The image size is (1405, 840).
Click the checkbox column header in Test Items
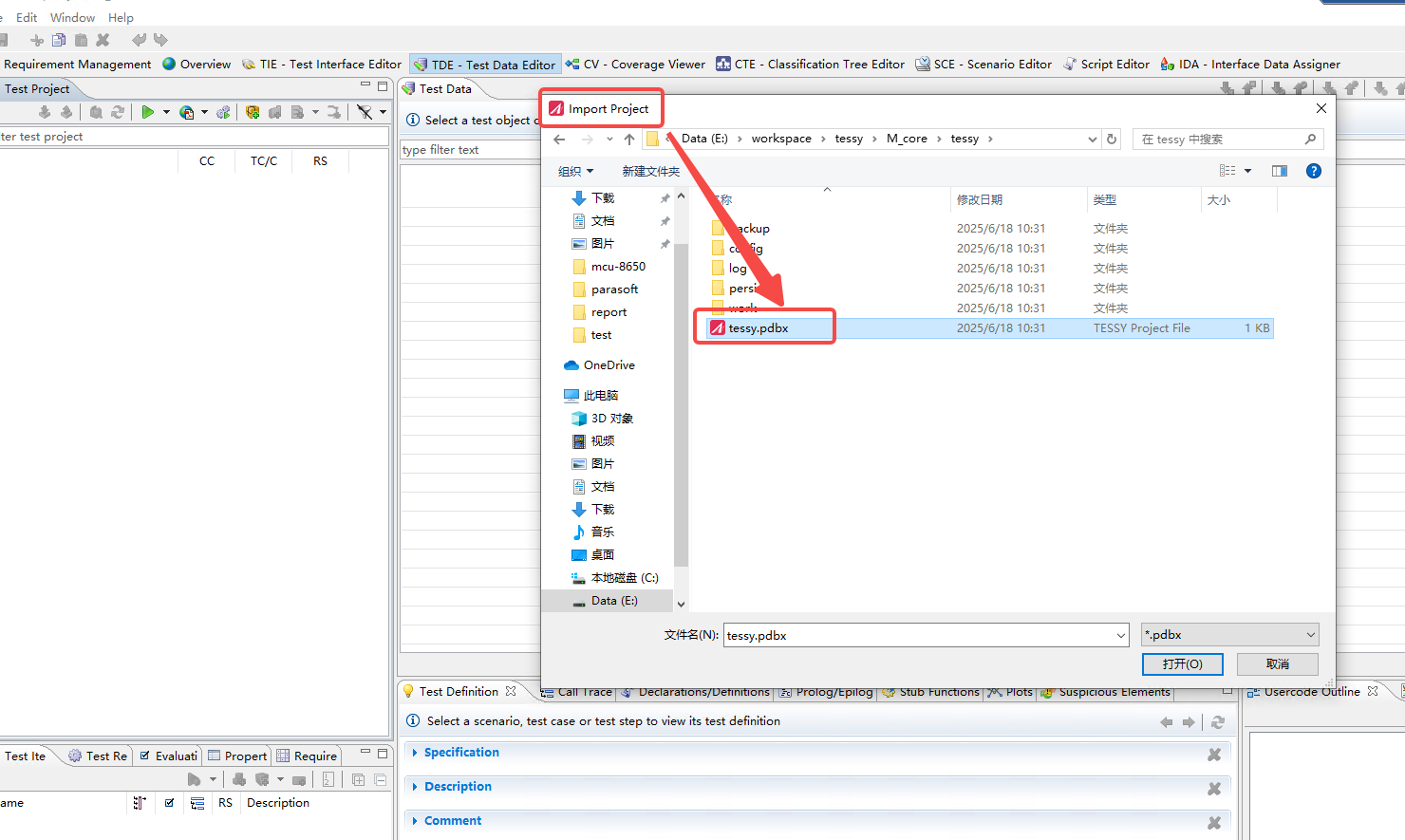coord(169,803)
